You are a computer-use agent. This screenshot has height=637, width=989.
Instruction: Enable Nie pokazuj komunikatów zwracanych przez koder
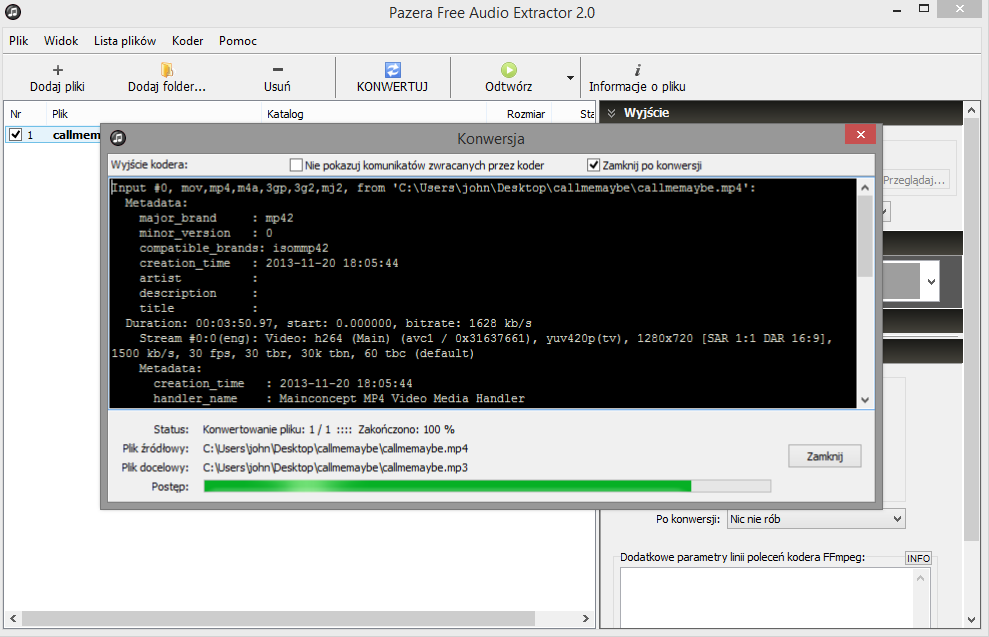tap(296, 165)
